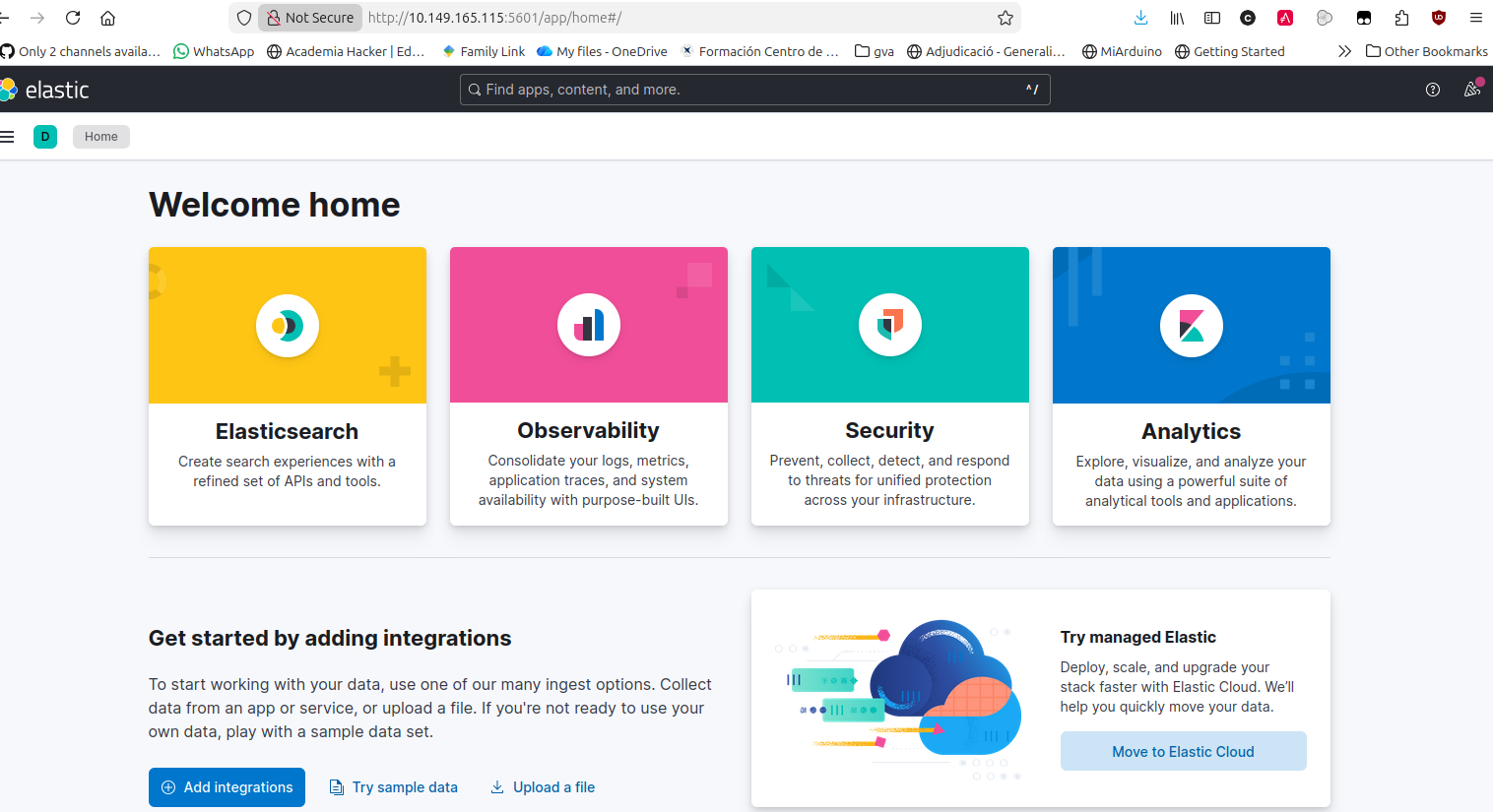Viewport: 1493px width, 812px height.
Task: Click Add integrations button
Action: pos(227,787)
